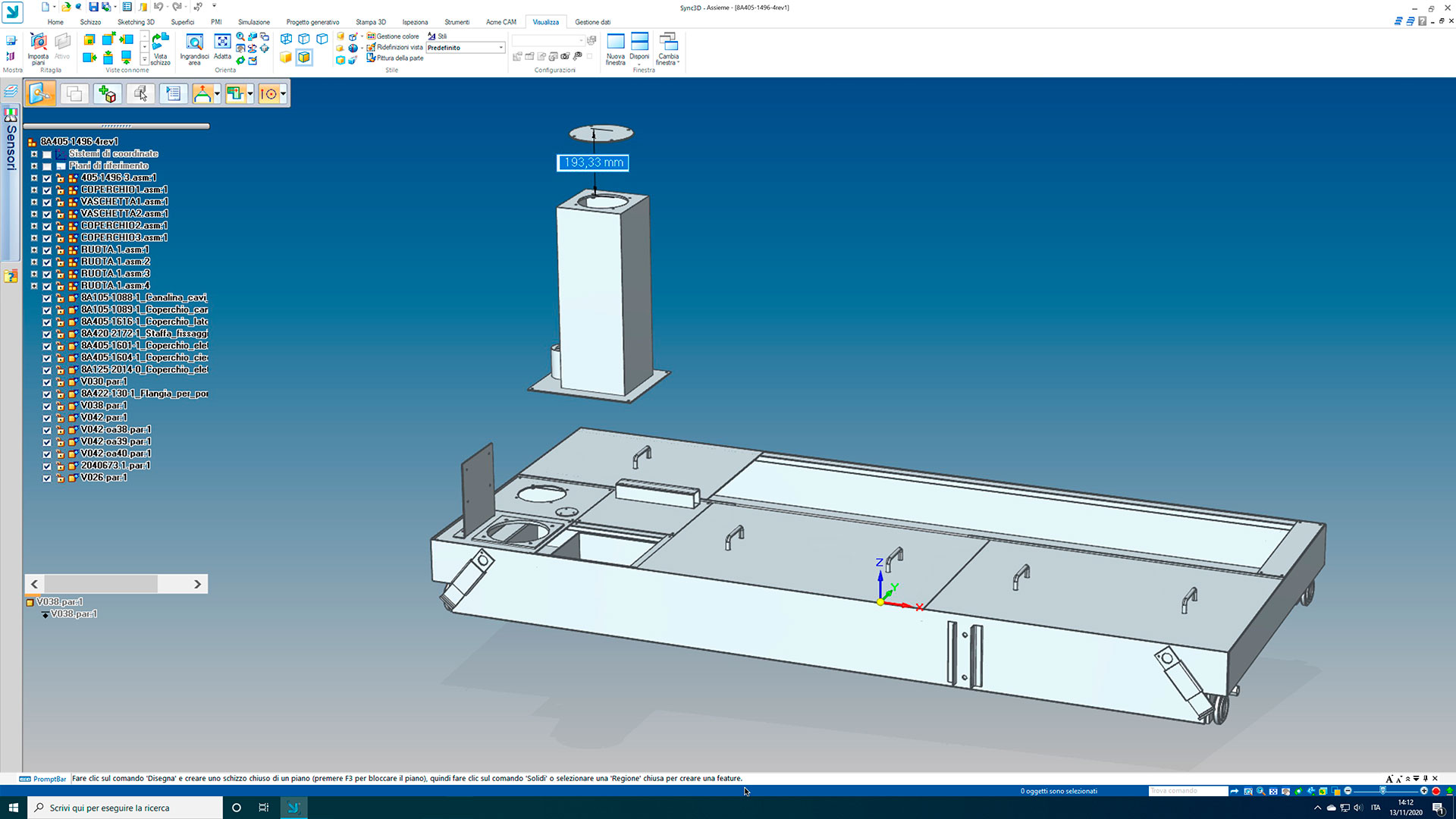1456x819 pixels.
Task: Expand COPERCHIO1.asm:1 node
Action: [x=34, y=190]
